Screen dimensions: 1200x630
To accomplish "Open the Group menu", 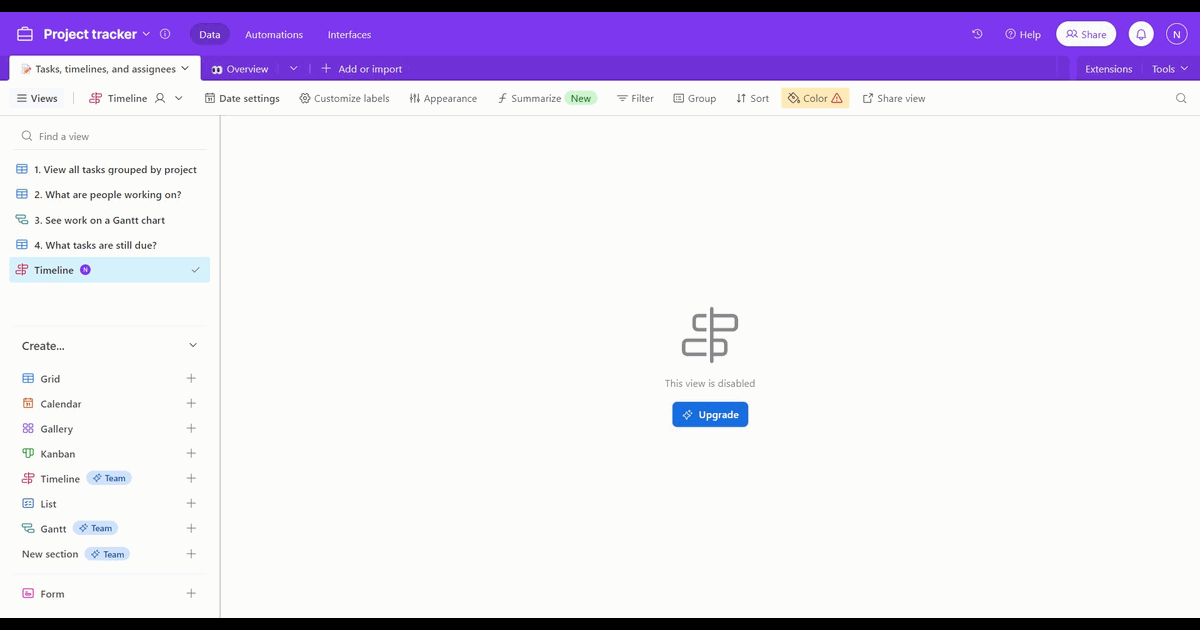I will point(694,98).
